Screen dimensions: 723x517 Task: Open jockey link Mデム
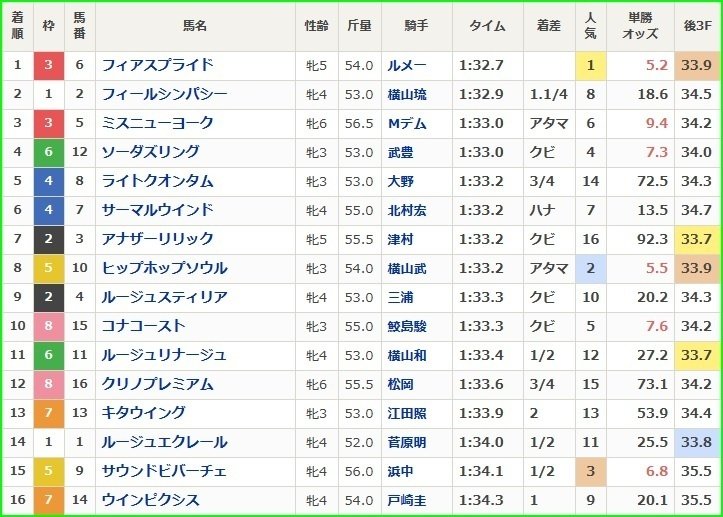point(407,124)
